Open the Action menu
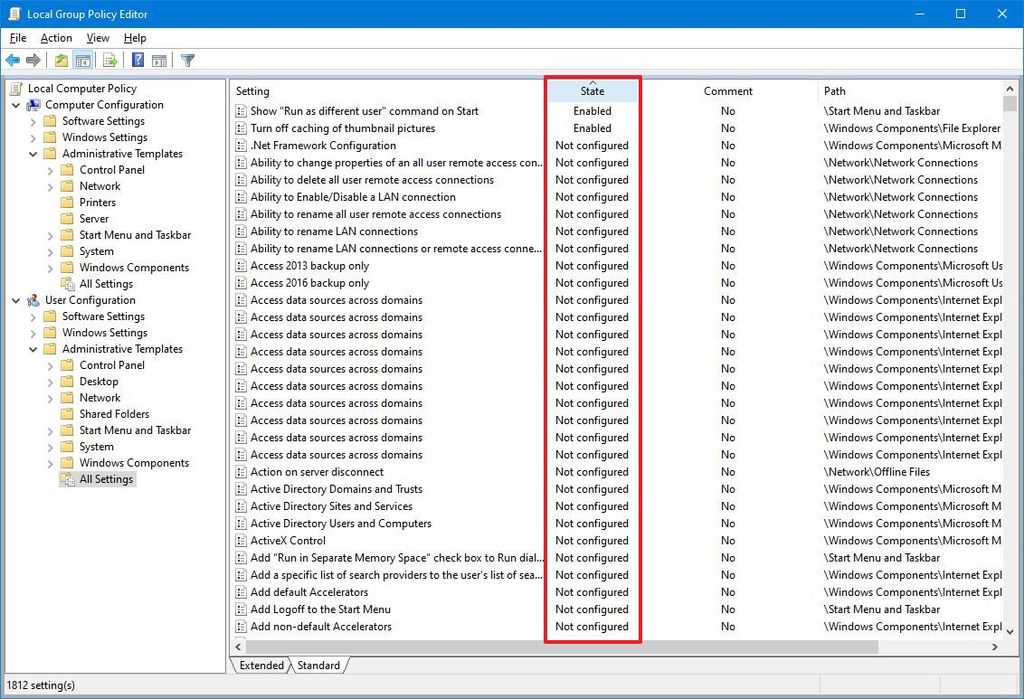 point(55,38)
